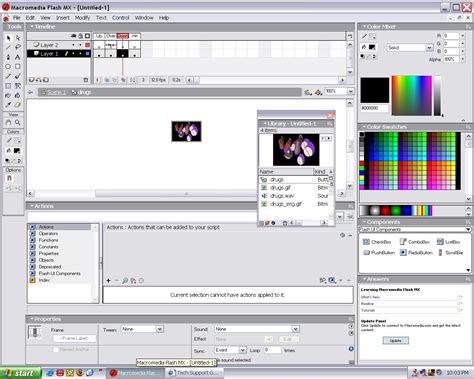The height and width of the screenshot is (379, 474).
Task: Click the Windows start button
Action: [20, 373]
